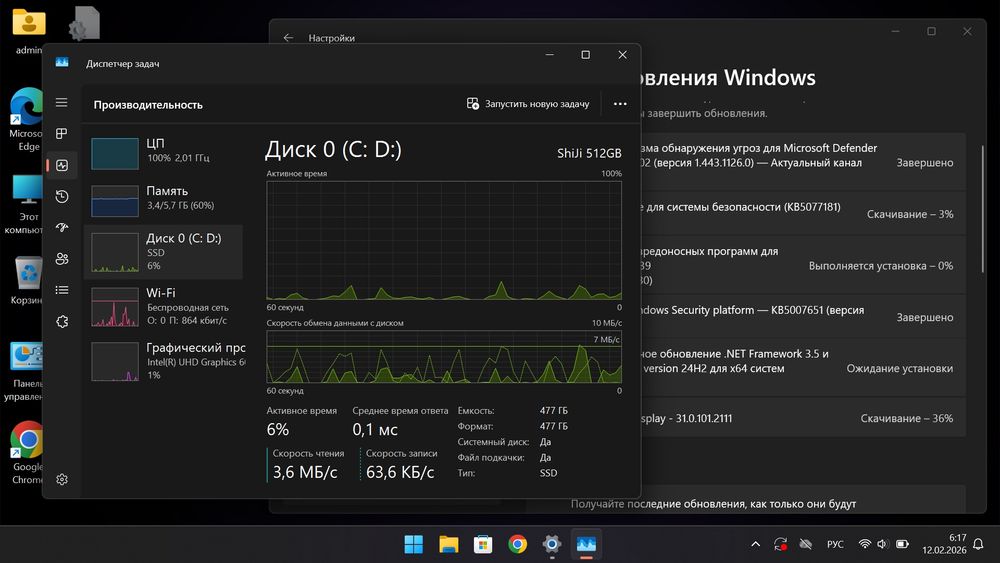Select the CPU performance item
The width and height of the screenshot is (1000, 563).
pyautogui.click(x=164, y=153)
